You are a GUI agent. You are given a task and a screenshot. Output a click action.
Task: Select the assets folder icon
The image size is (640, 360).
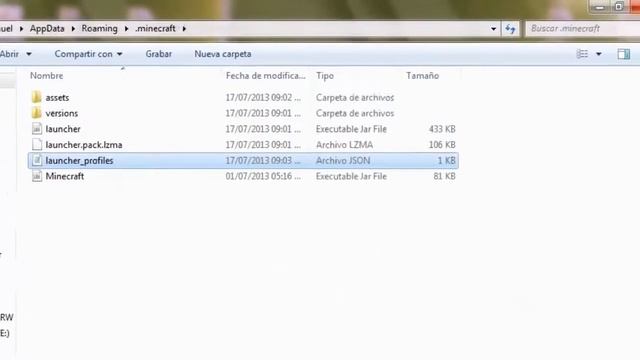click(36, 97)
